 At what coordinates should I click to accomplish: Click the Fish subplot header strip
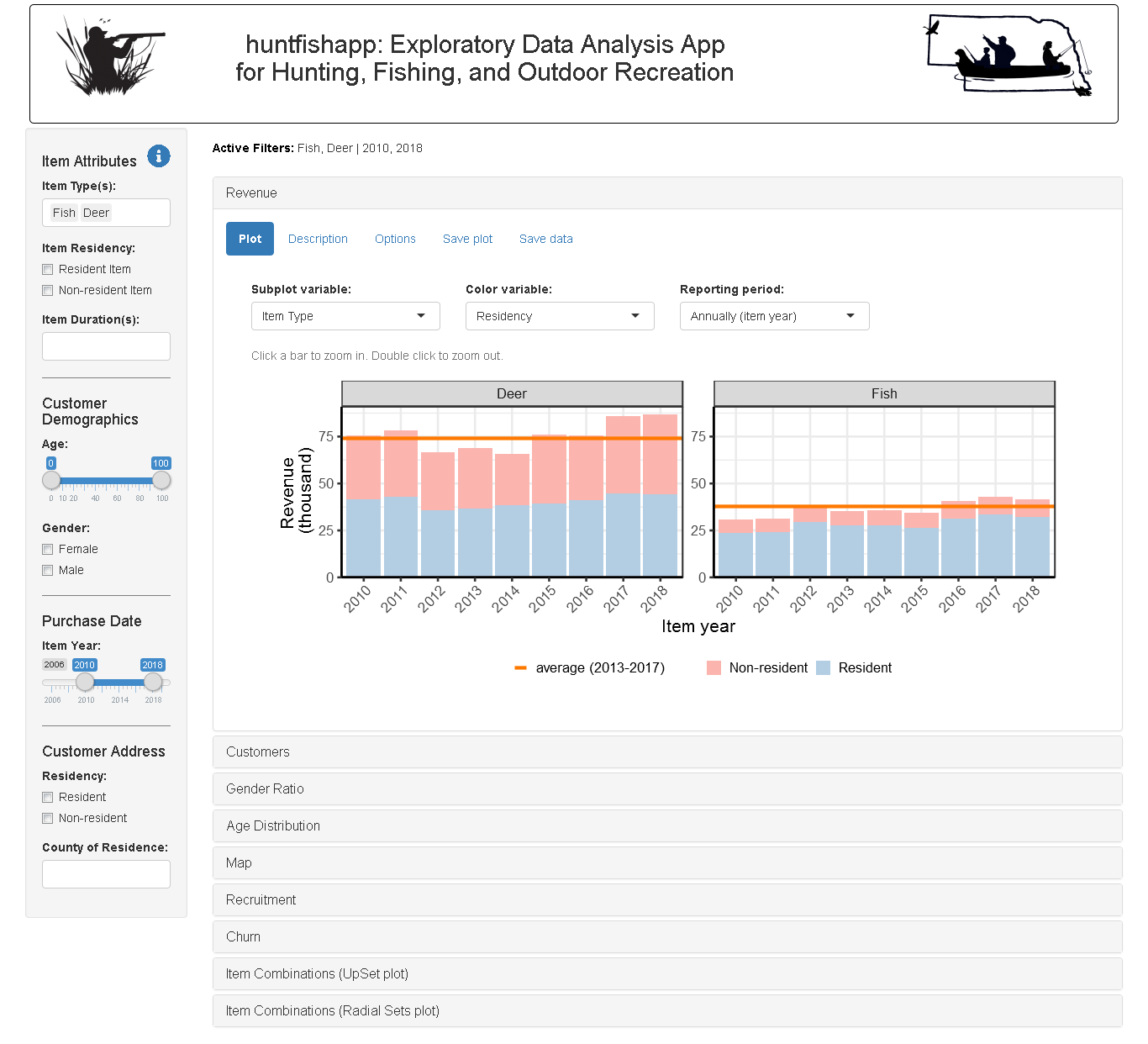coord(884,393)
